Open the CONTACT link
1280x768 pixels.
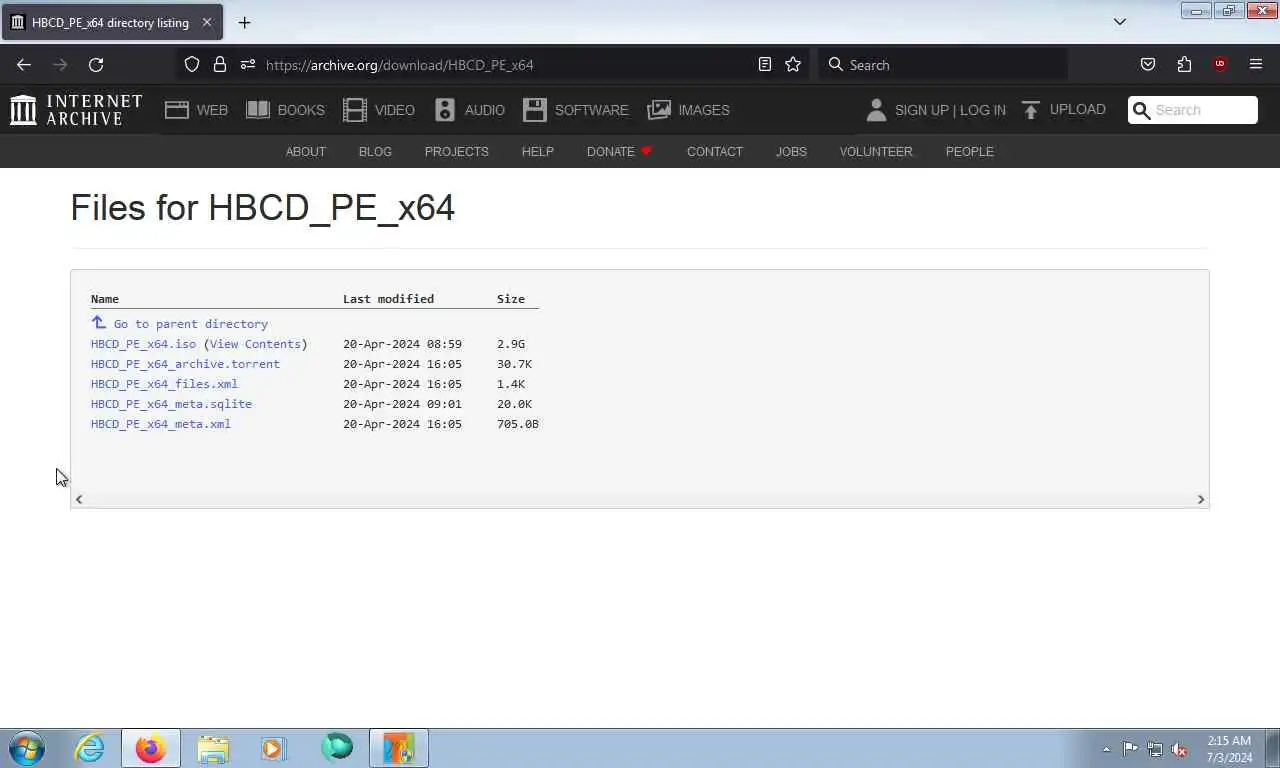(x=714, y=152)
